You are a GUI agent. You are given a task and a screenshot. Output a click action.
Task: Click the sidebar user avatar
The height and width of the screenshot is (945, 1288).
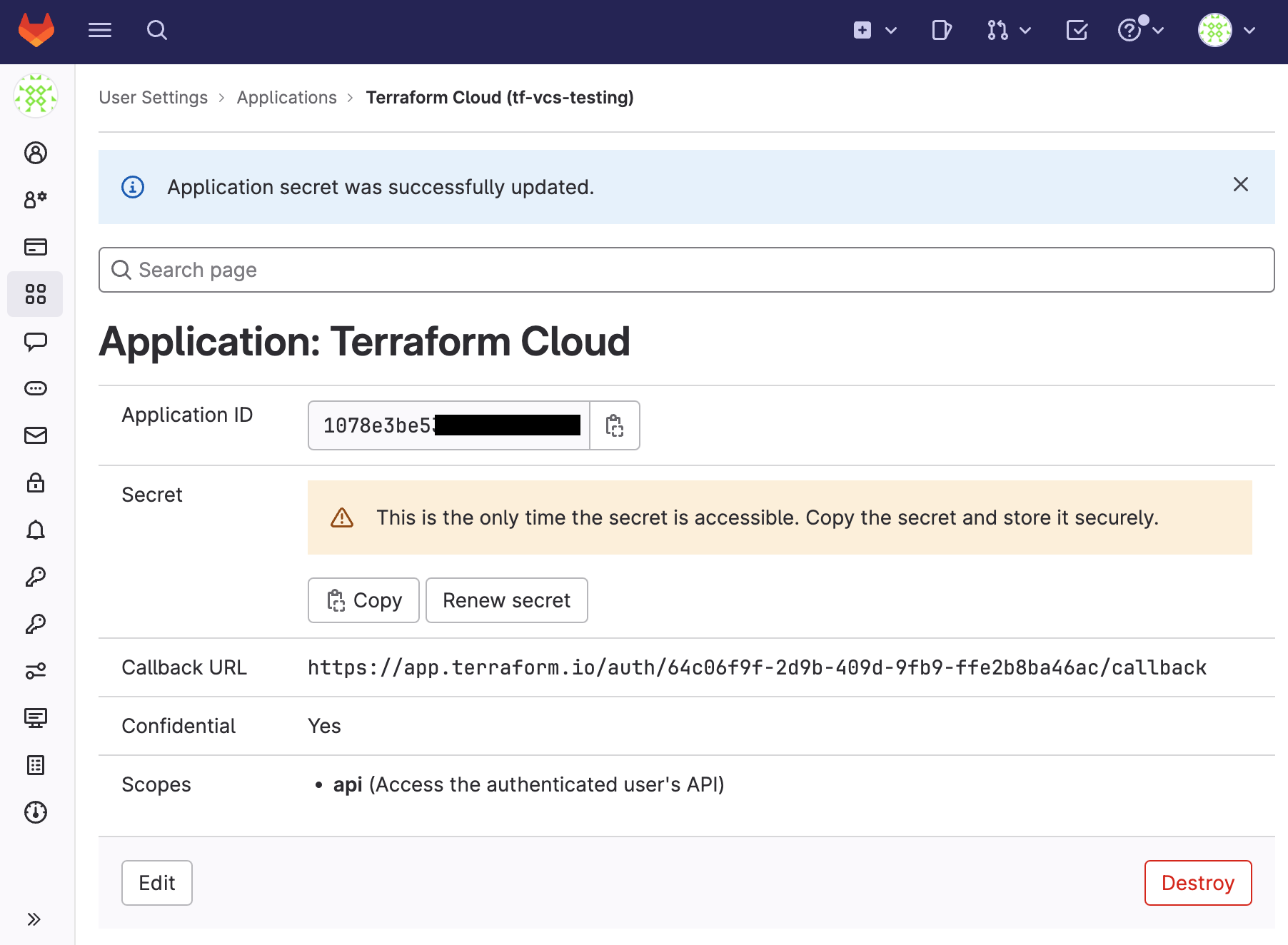(x=36, y=96)
